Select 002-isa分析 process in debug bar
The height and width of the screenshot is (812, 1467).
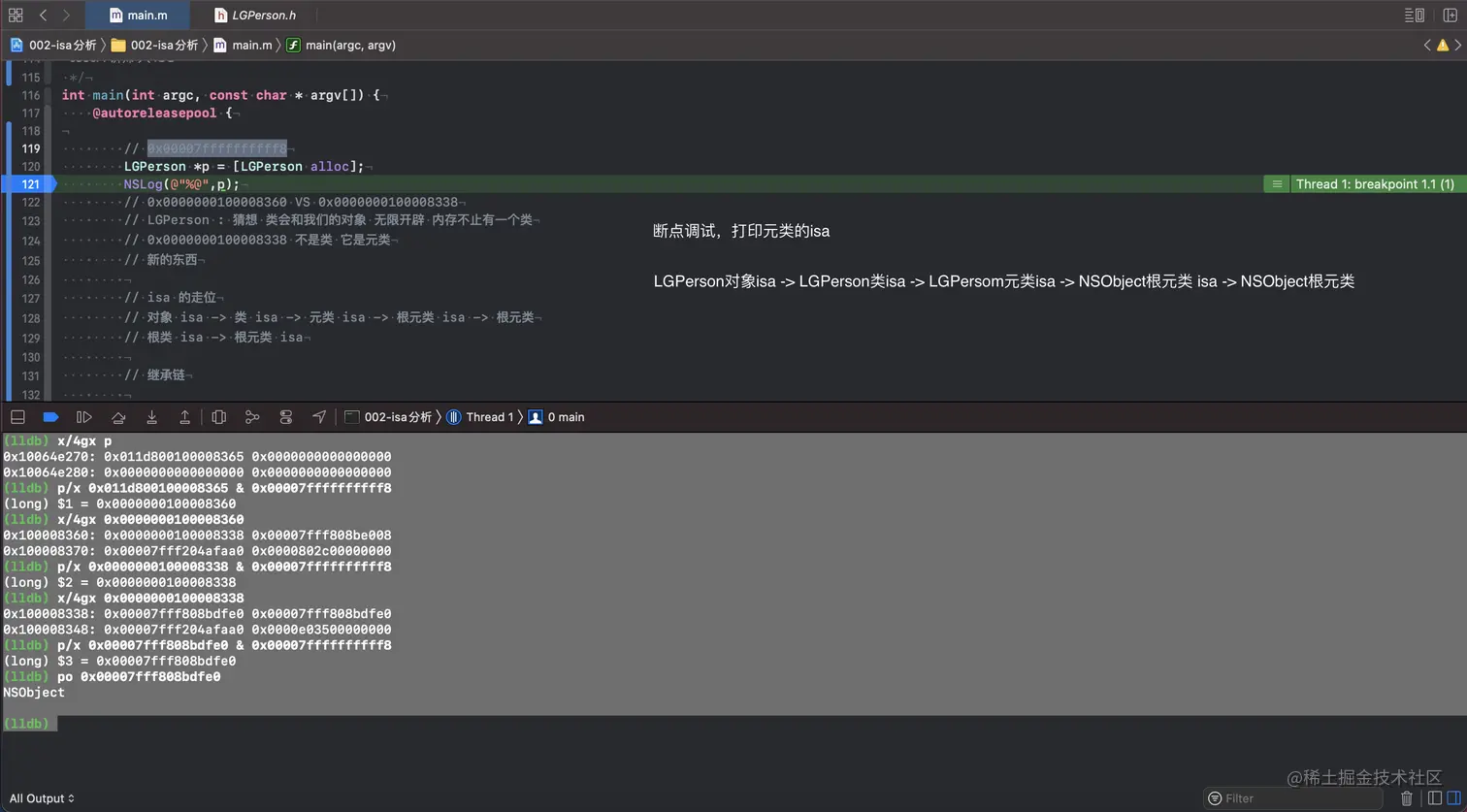[389, 417]
